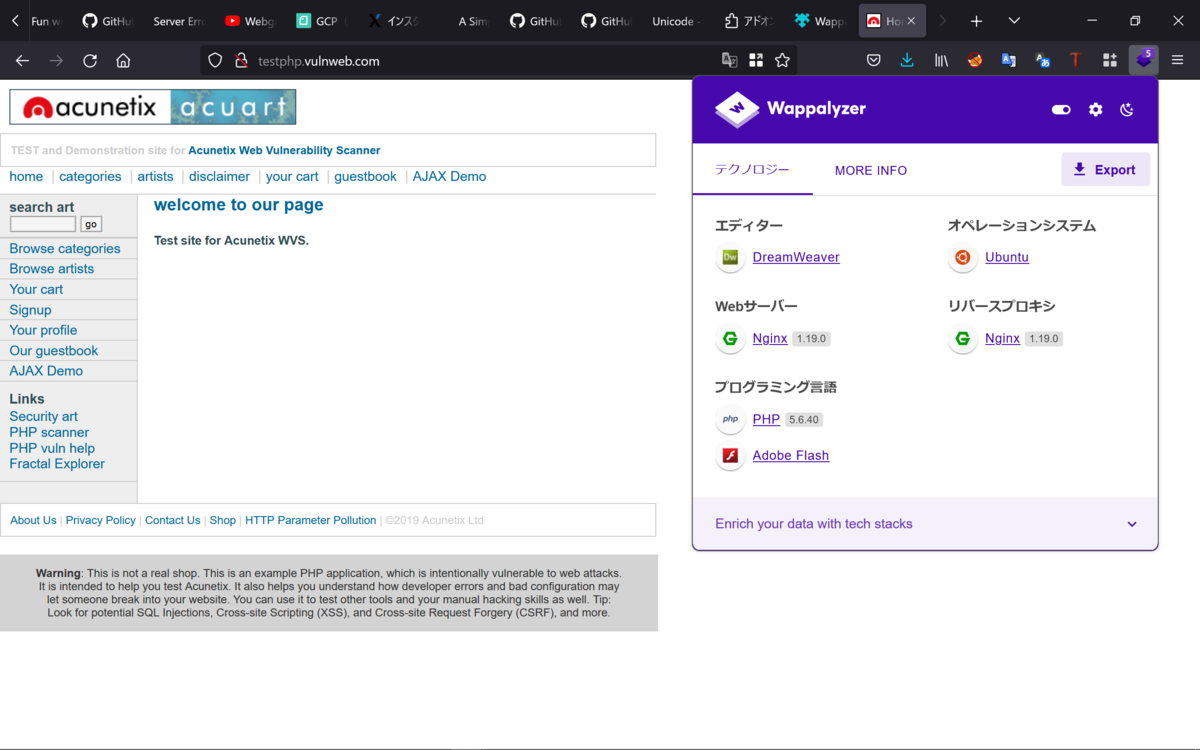
Task: Open the artists nav link
Action: pos(155,176)
